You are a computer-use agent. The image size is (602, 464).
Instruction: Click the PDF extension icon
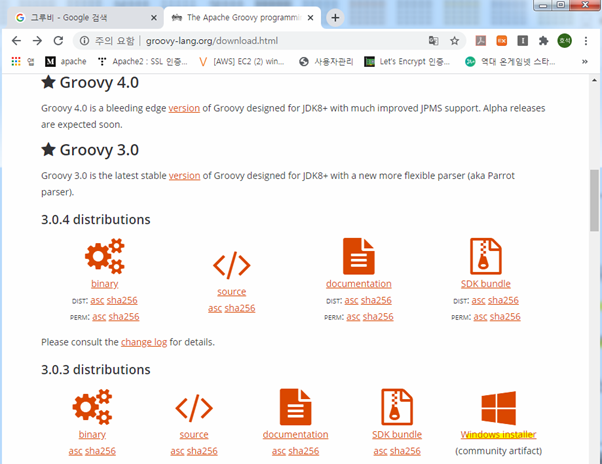click(x=481, y=41)
